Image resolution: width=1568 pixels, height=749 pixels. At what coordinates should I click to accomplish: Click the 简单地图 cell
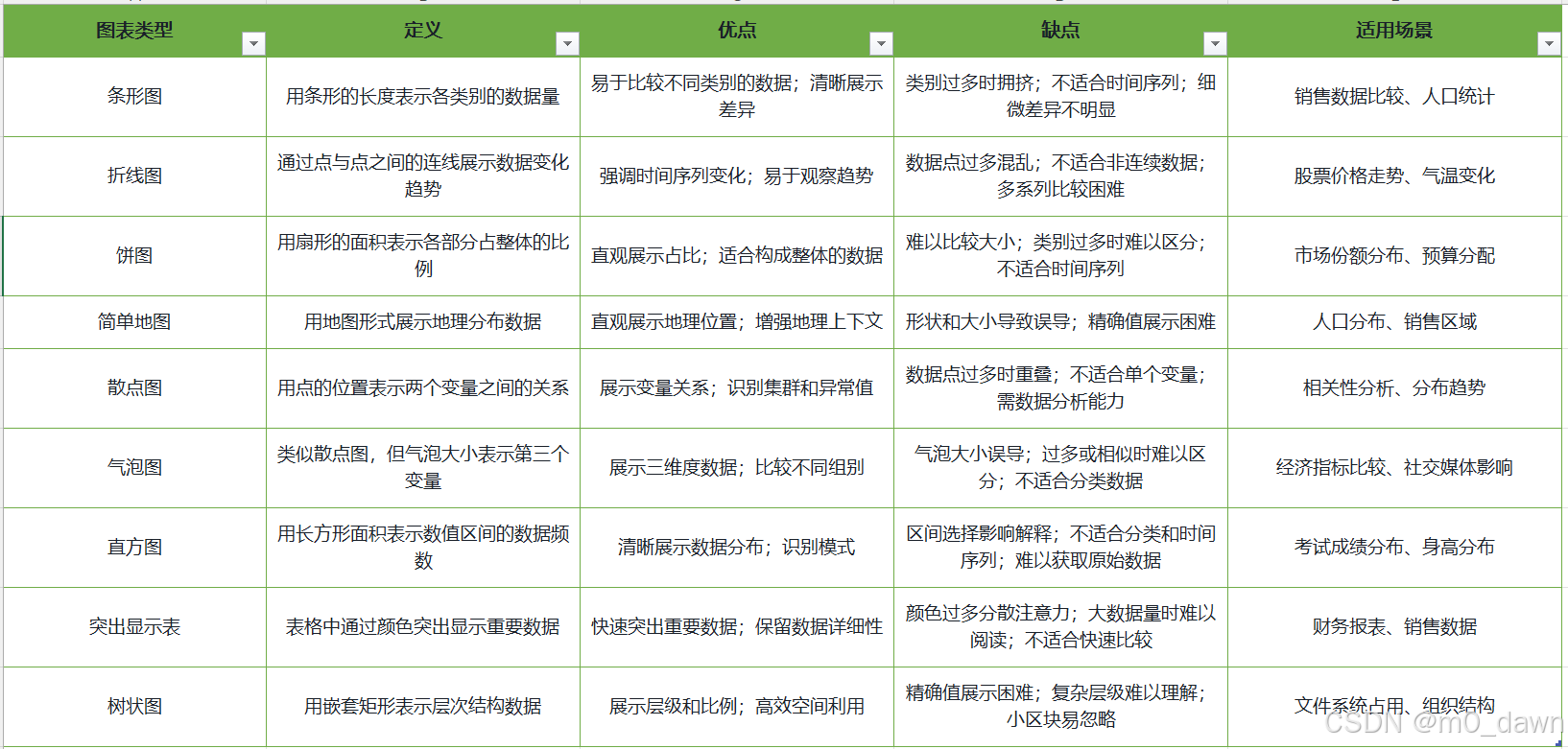[x=134, y=322]
